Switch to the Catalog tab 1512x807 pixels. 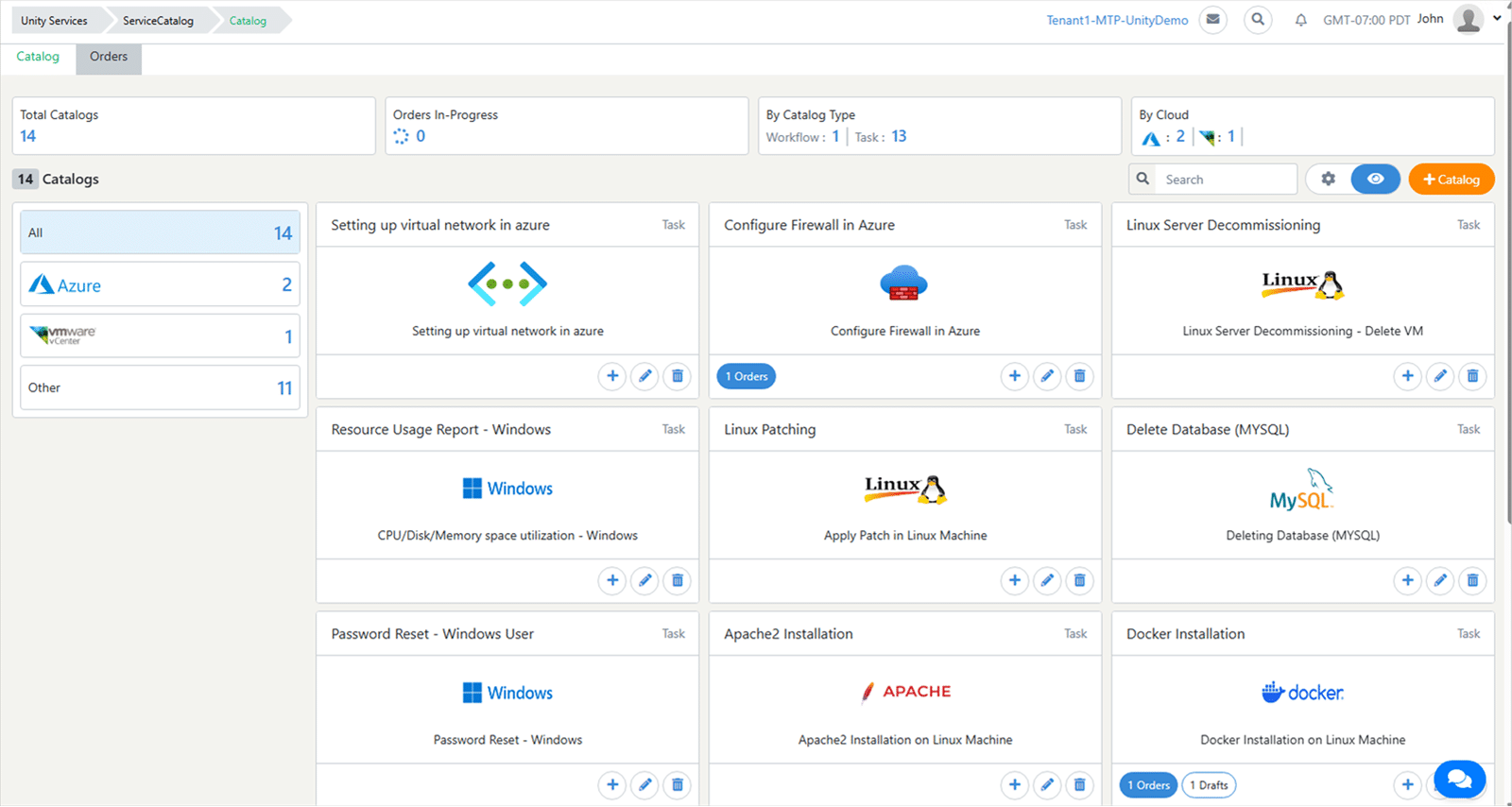[38, 57]
